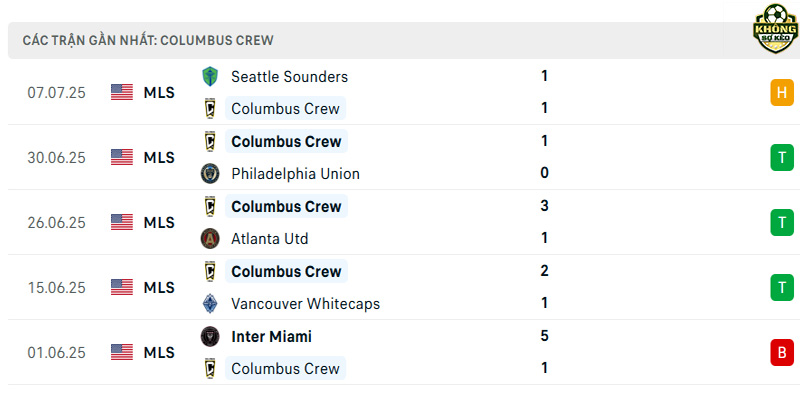Screen dimensions: 800x400
Task: Click the Vancouver Whitecaps club logo
Action: 210,303
